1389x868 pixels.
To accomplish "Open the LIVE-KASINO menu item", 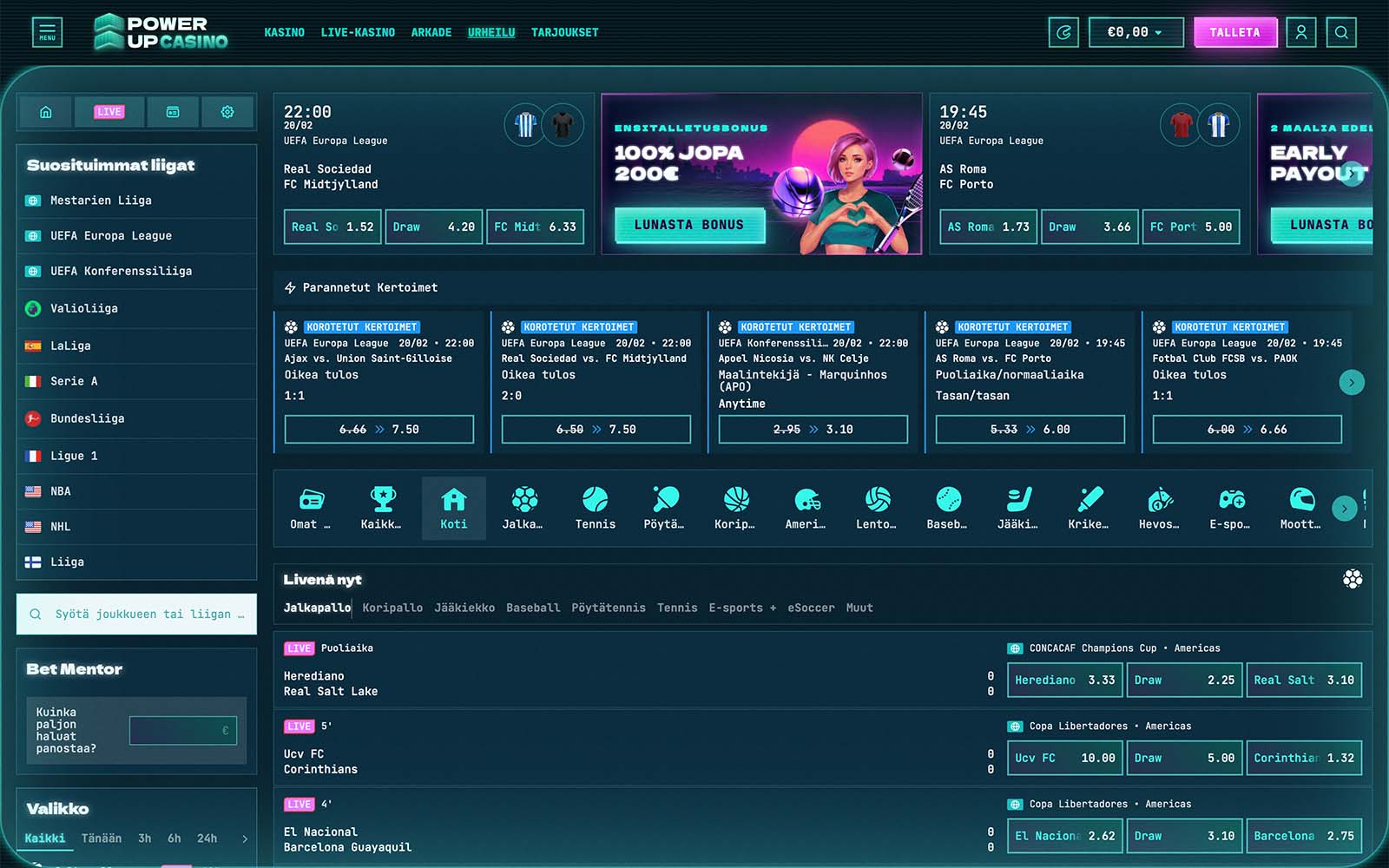I will click(x=358, y=33).
